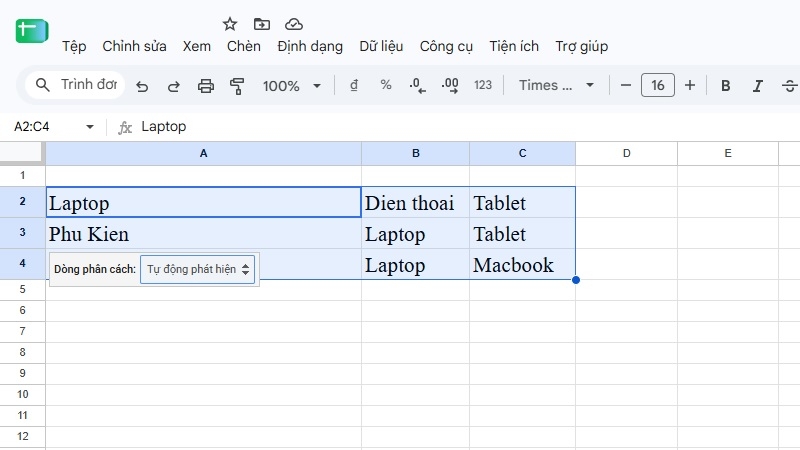Star this spreadsheet
Screen dimensions: 800x450
[230, 24]
